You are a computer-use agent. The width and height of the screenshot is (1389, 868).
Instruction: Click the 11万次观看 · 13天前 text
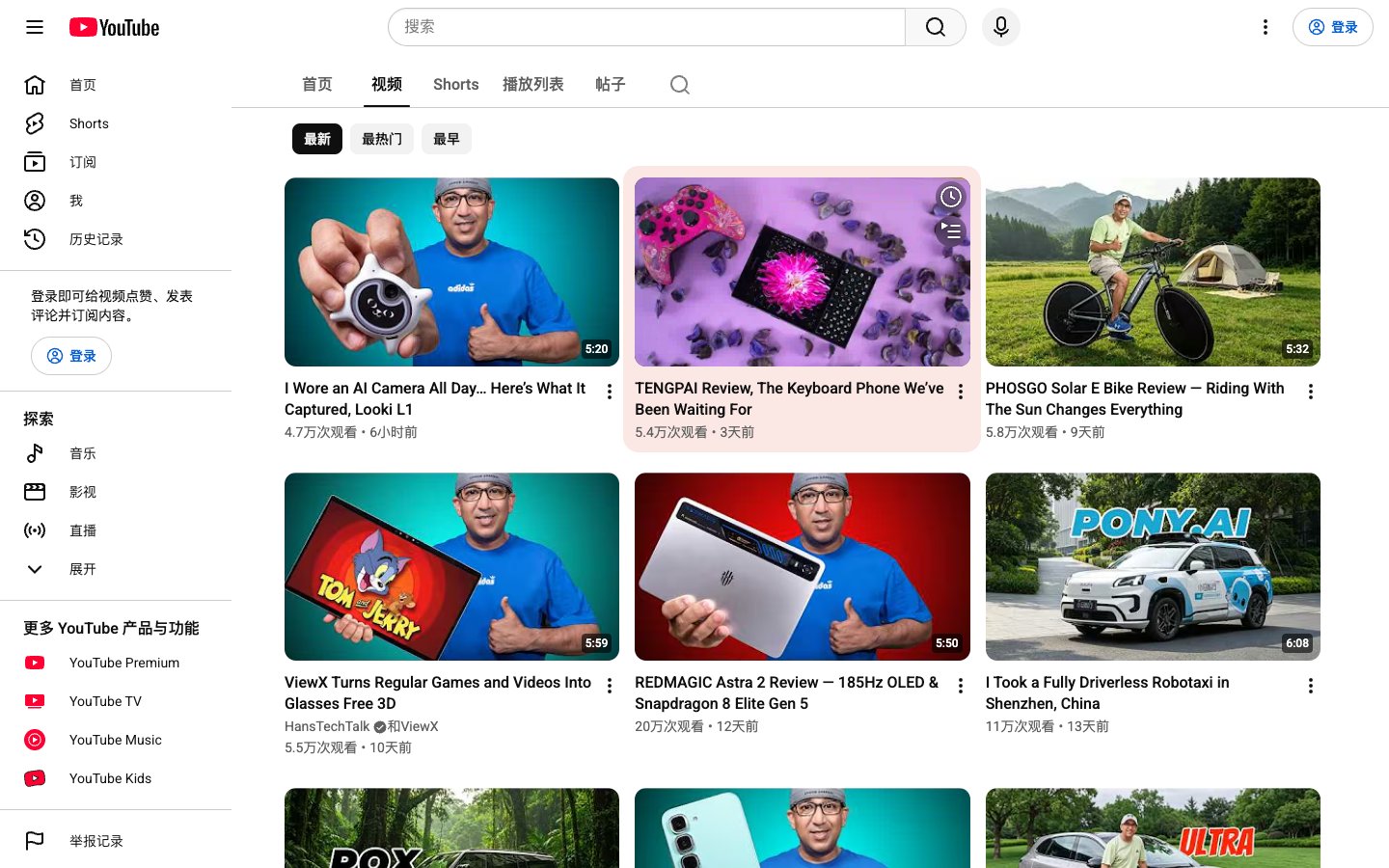pyautogui.click(x=1048, y=726)
